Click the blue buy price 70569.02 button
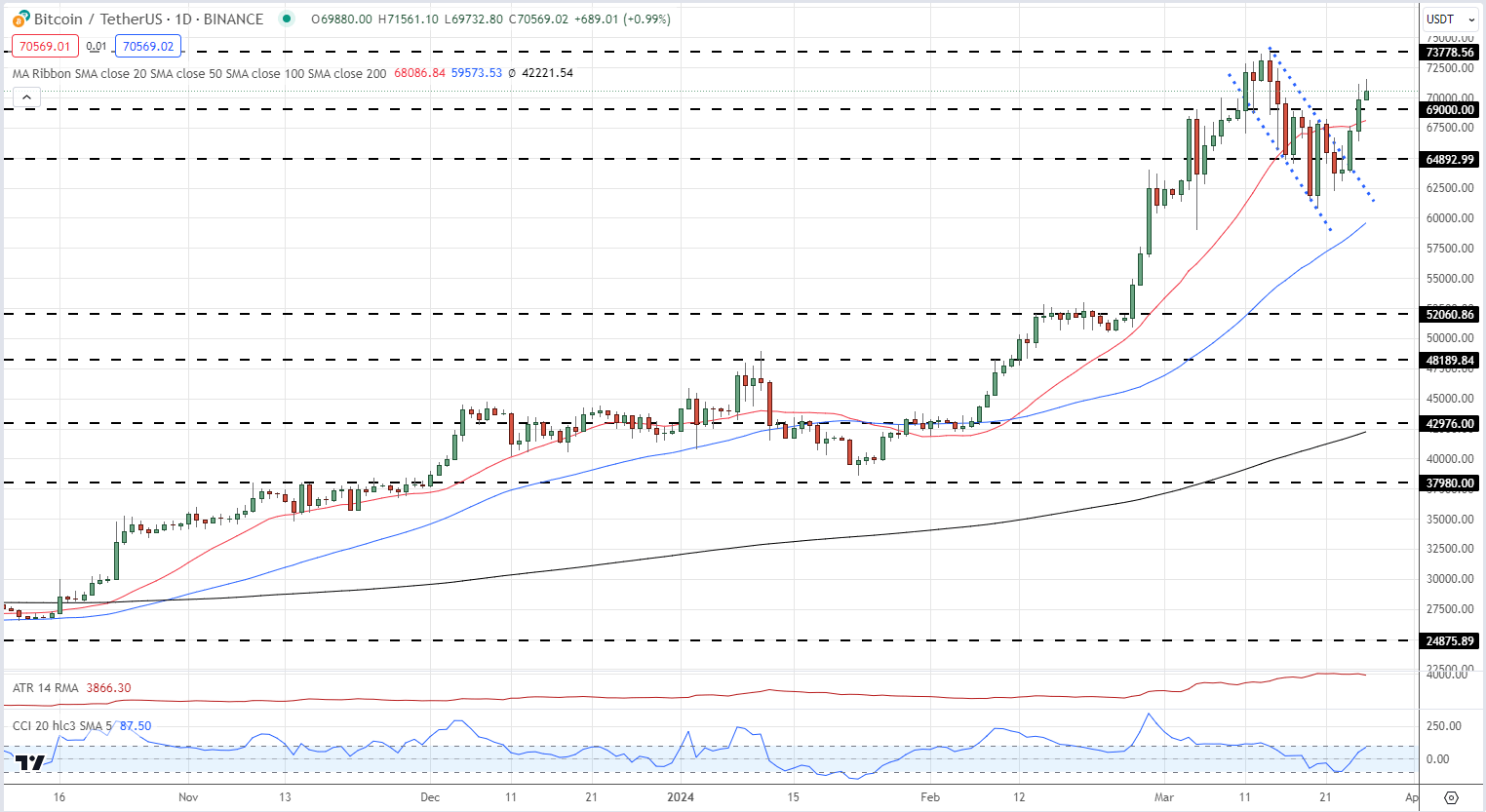Image resolution: width=1486 pixels, height=812 pixels. pos(148,46)
